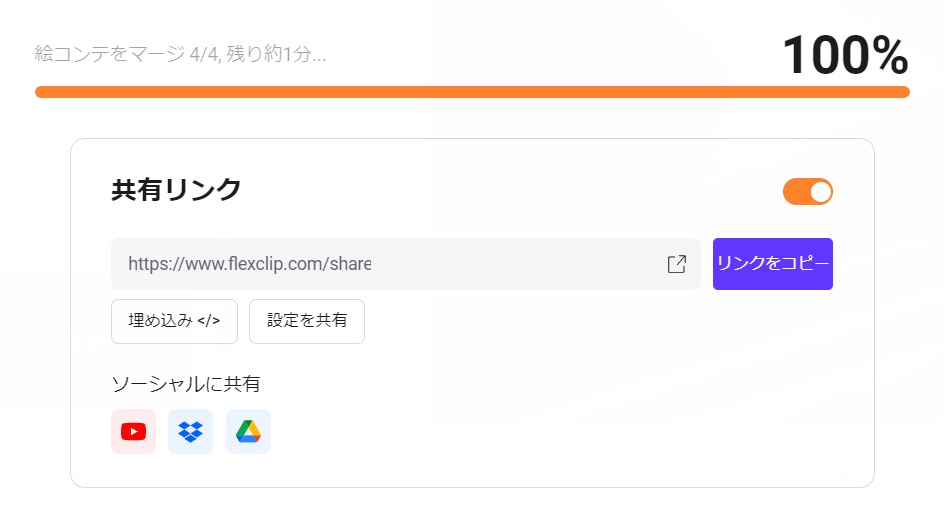Click the white knob of share toggle
This screenshot has height=521, width=944.
(820, 192)
